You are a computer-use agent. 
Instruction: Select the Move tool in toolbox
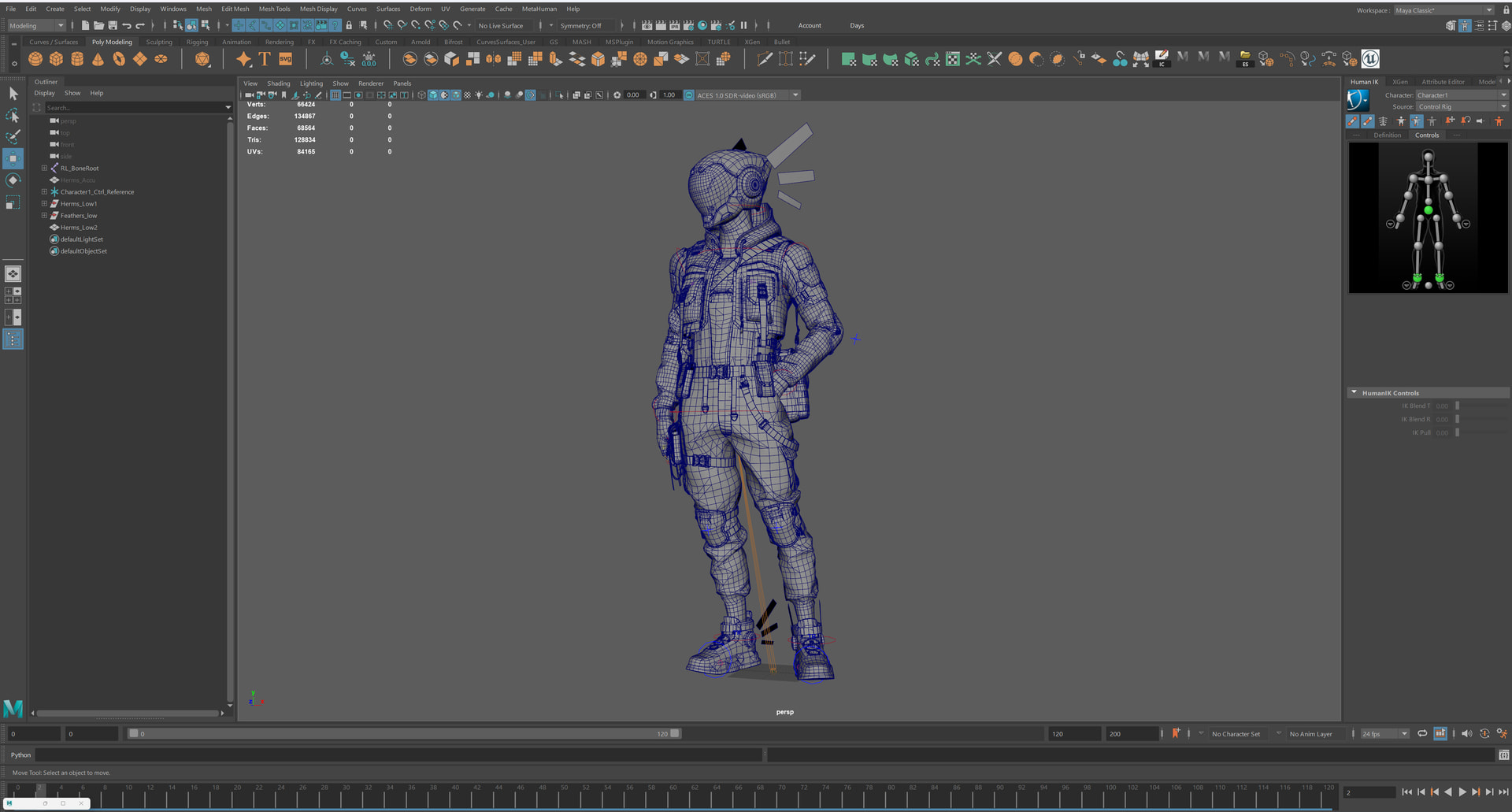point(13,158)
